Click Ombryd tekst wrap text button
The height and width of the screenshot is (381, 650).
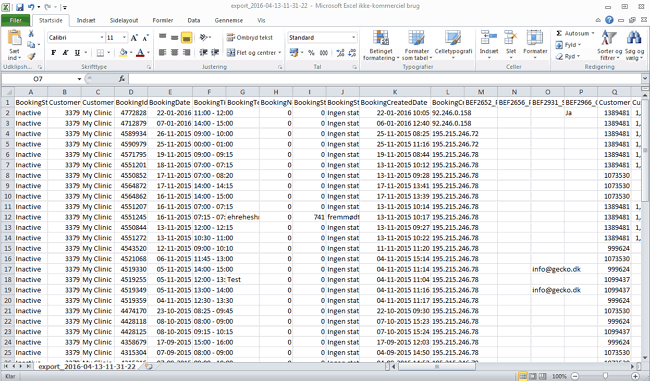(250, 38)
